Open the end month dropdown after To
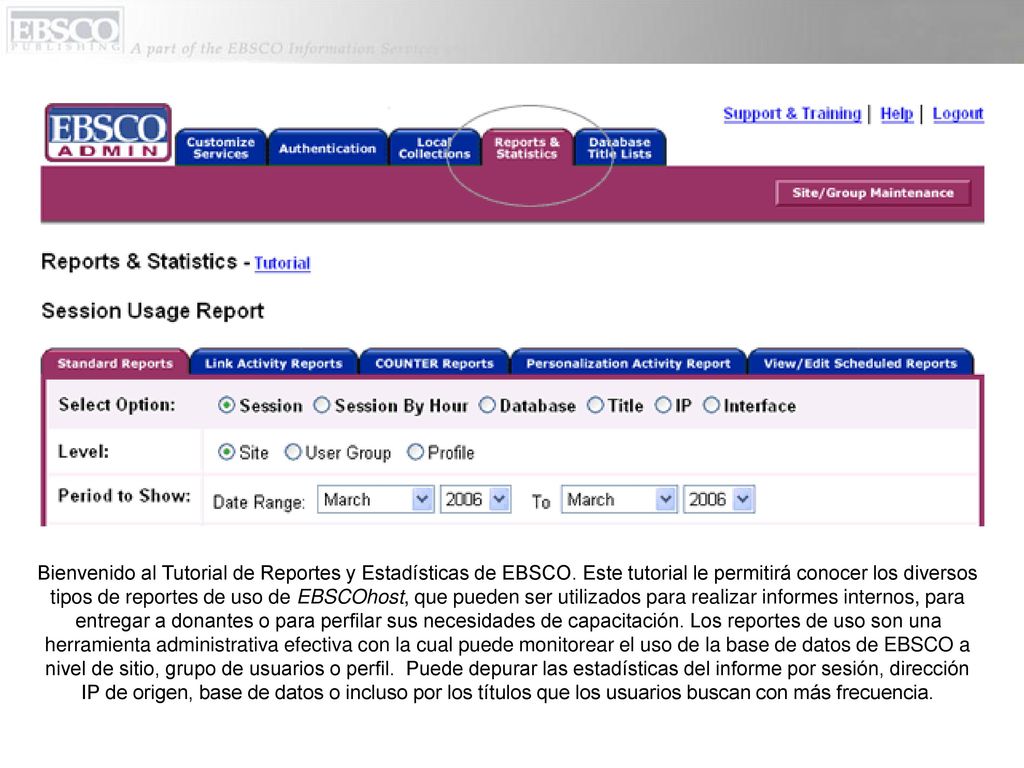The height and width of the screenshot is (768, 1024). click(x=619, y=500)
